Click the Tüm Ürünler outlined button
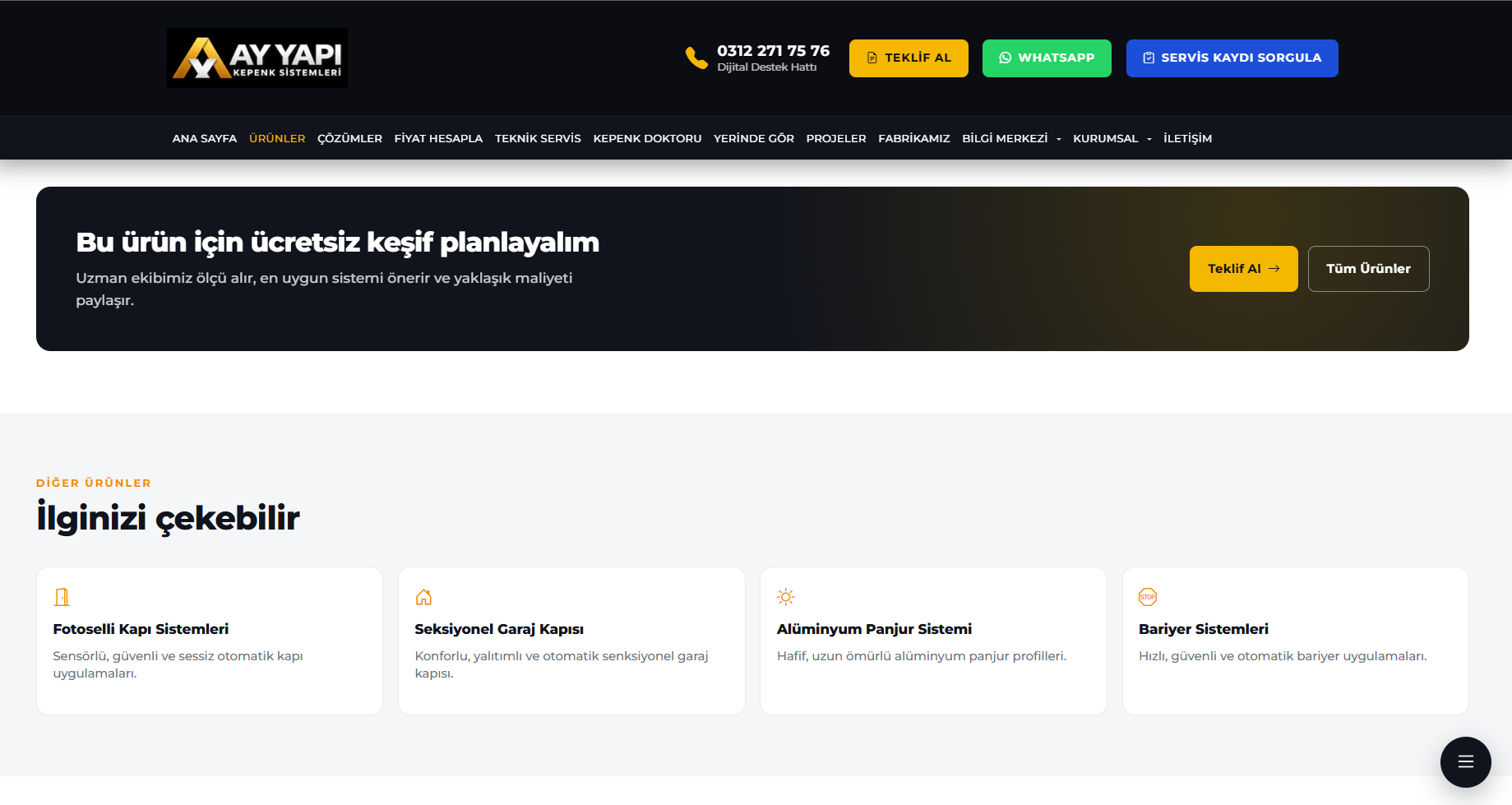Screen dimensions: 1512x805 click(x=1369, y=269)
